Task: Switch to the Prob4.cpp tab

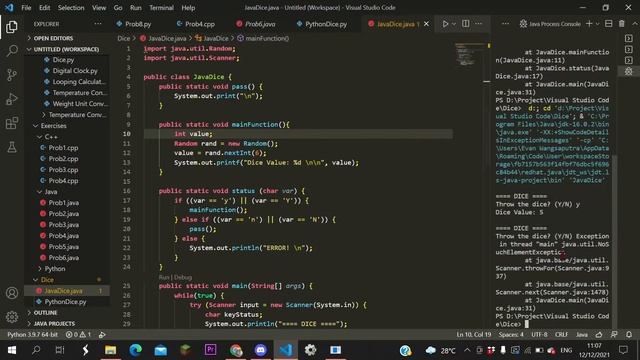Action: [x=200, y=24]
